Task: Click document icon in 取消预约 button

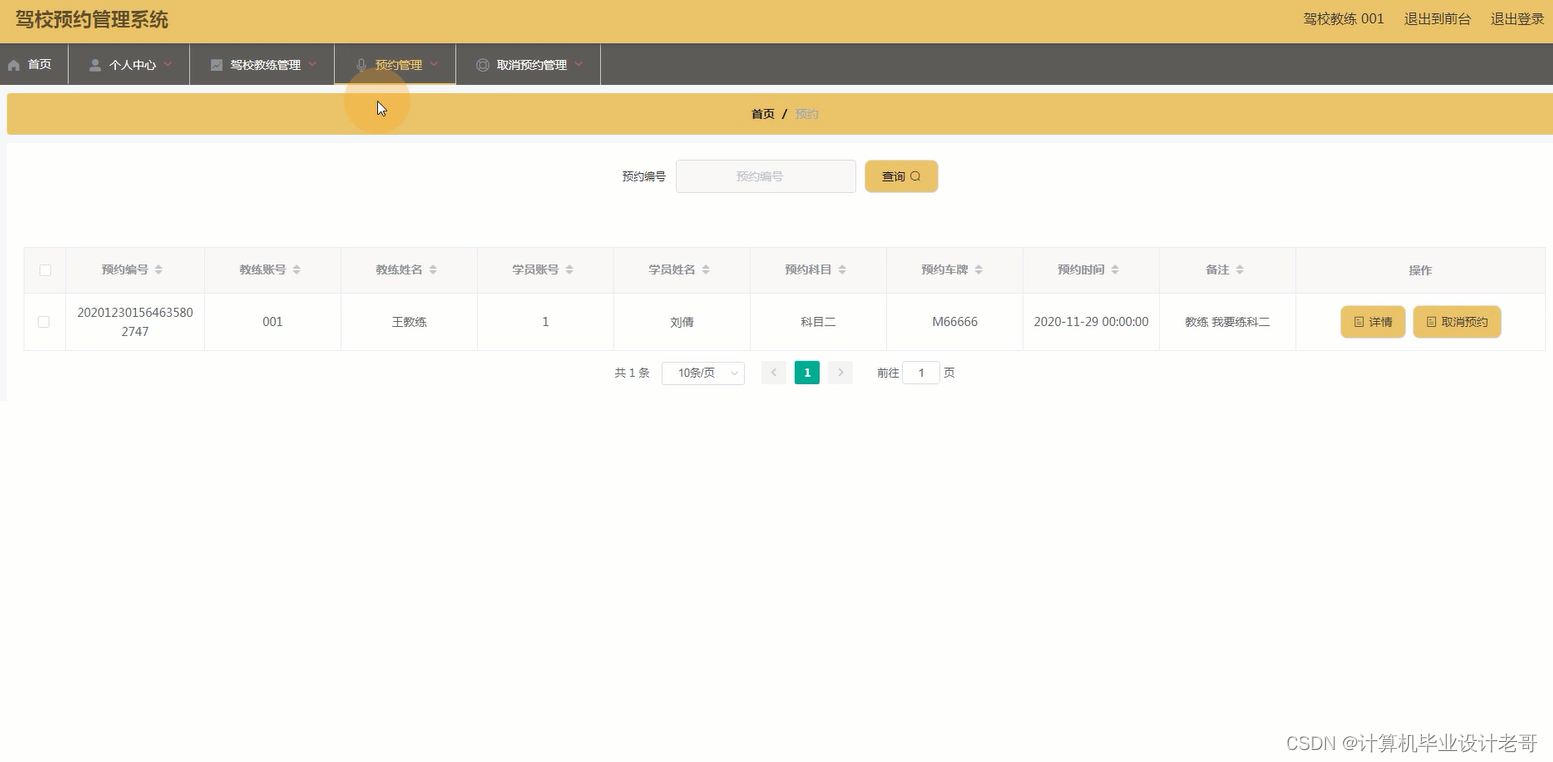Action: [x=1432, y=322]
